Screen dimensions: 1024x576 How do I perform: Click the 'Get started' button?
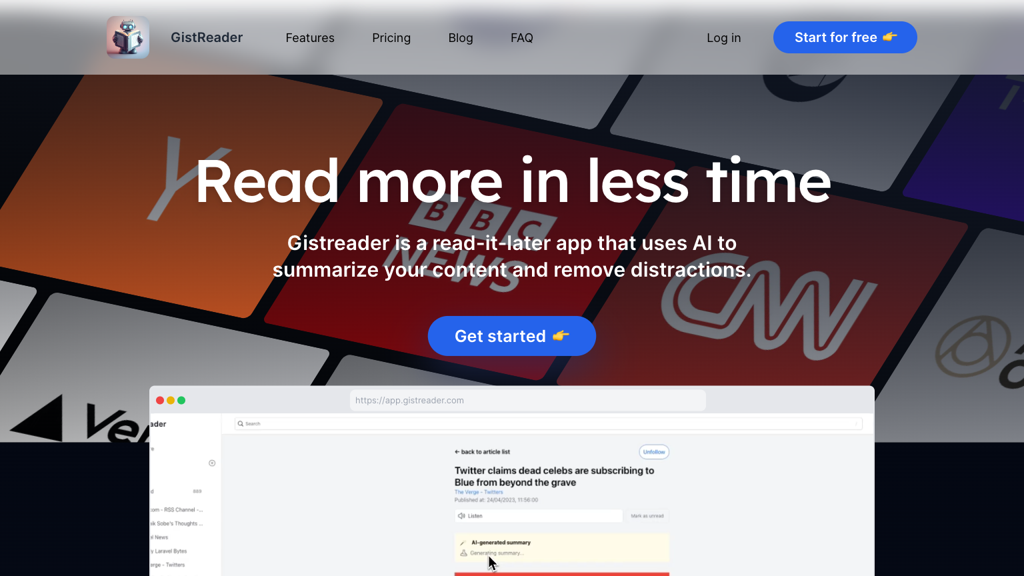click(x=511, y=336)
